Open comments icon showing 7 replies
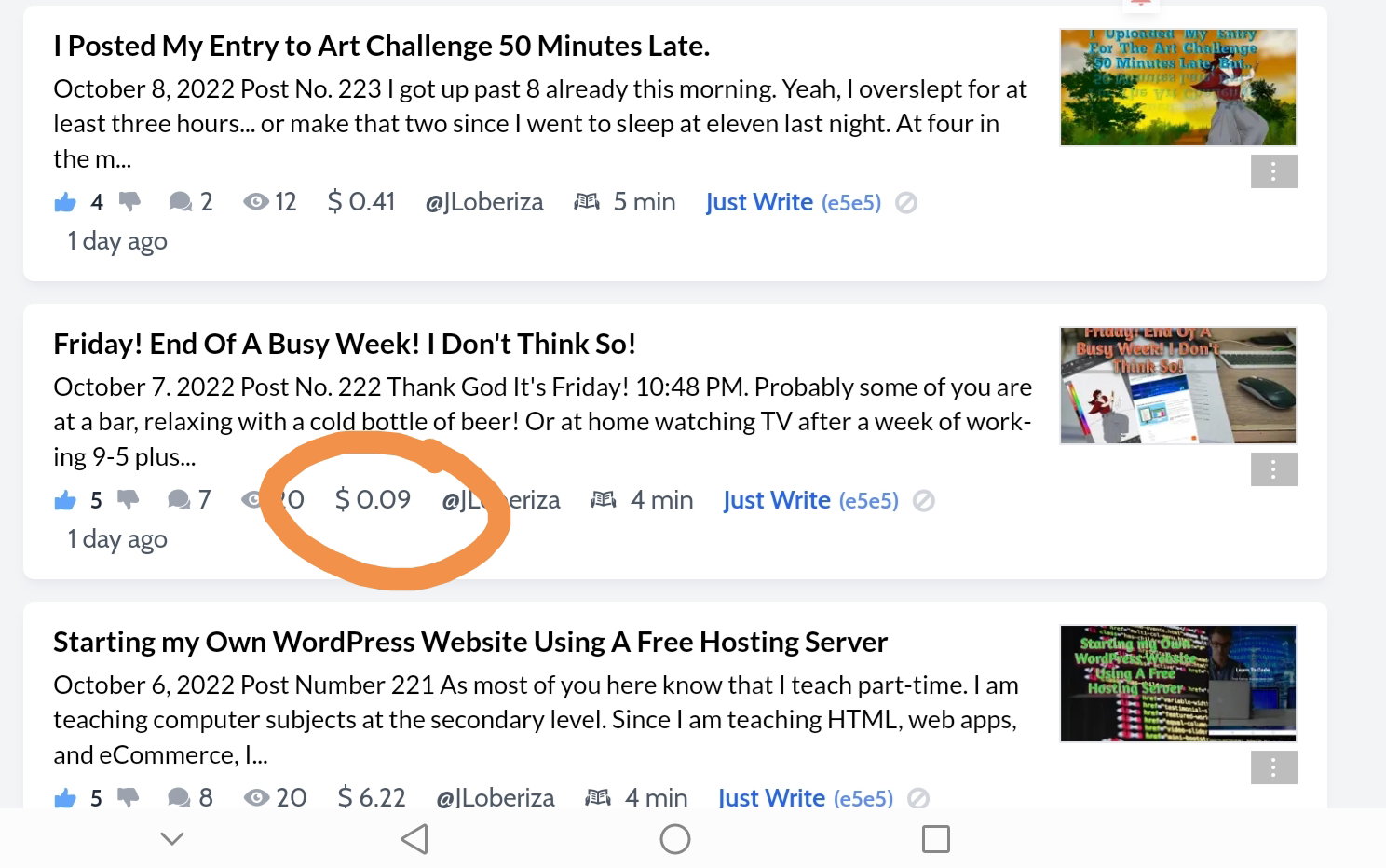The image size is (1386, 868). click(179, 500)
